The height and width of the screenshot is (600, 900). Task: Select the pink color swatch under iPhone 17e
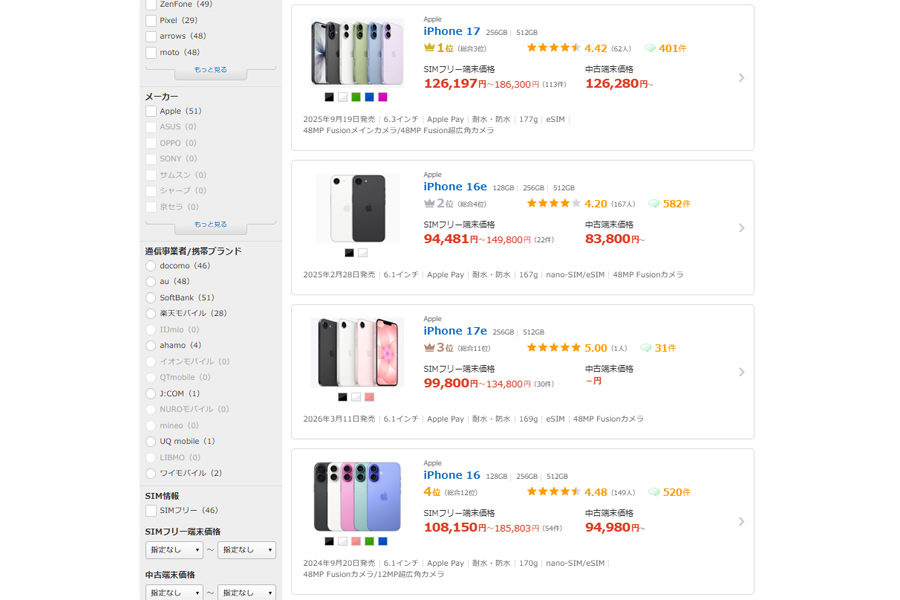[369, 397]
